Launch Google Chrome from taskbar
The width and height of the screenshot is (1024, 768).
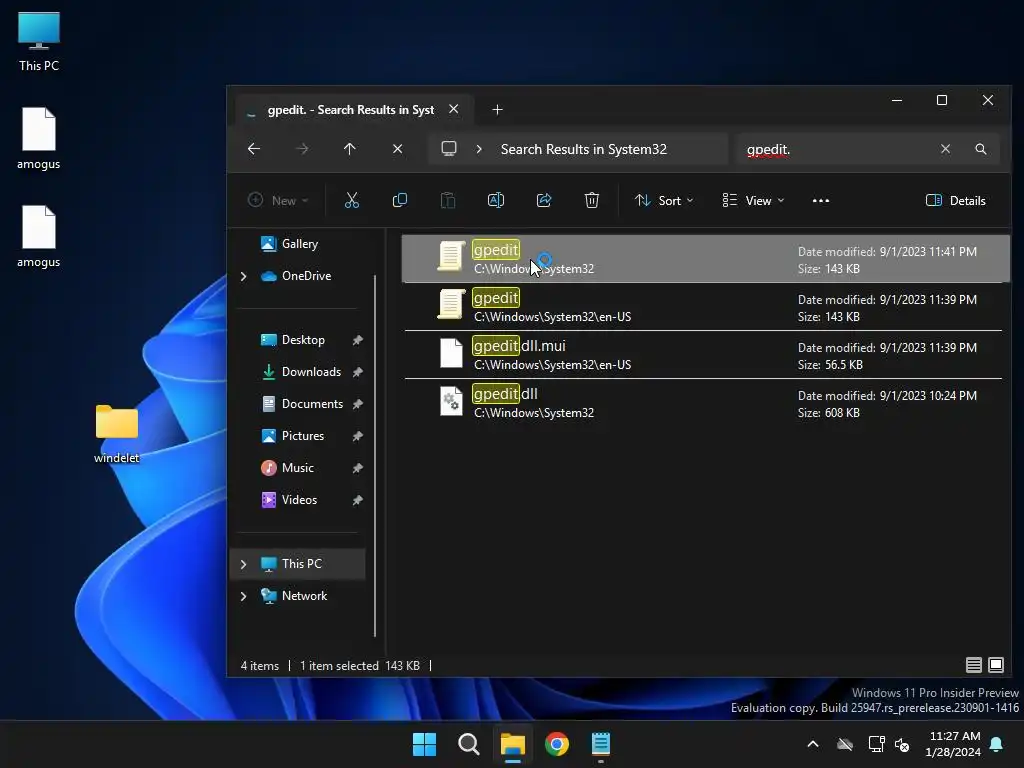pos(556,744)
